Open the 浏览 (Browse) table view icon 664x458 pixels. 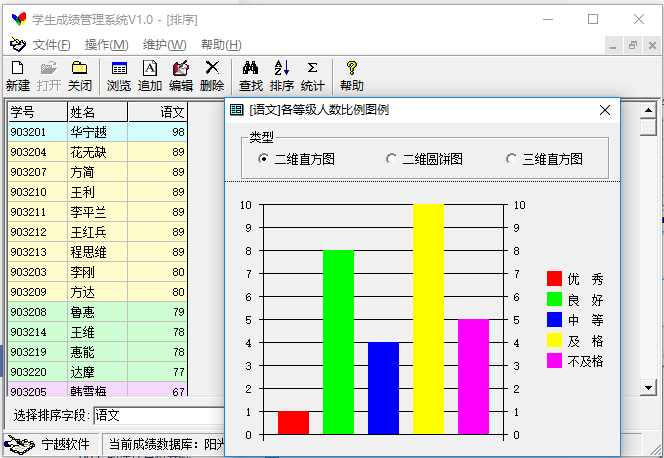119,68
